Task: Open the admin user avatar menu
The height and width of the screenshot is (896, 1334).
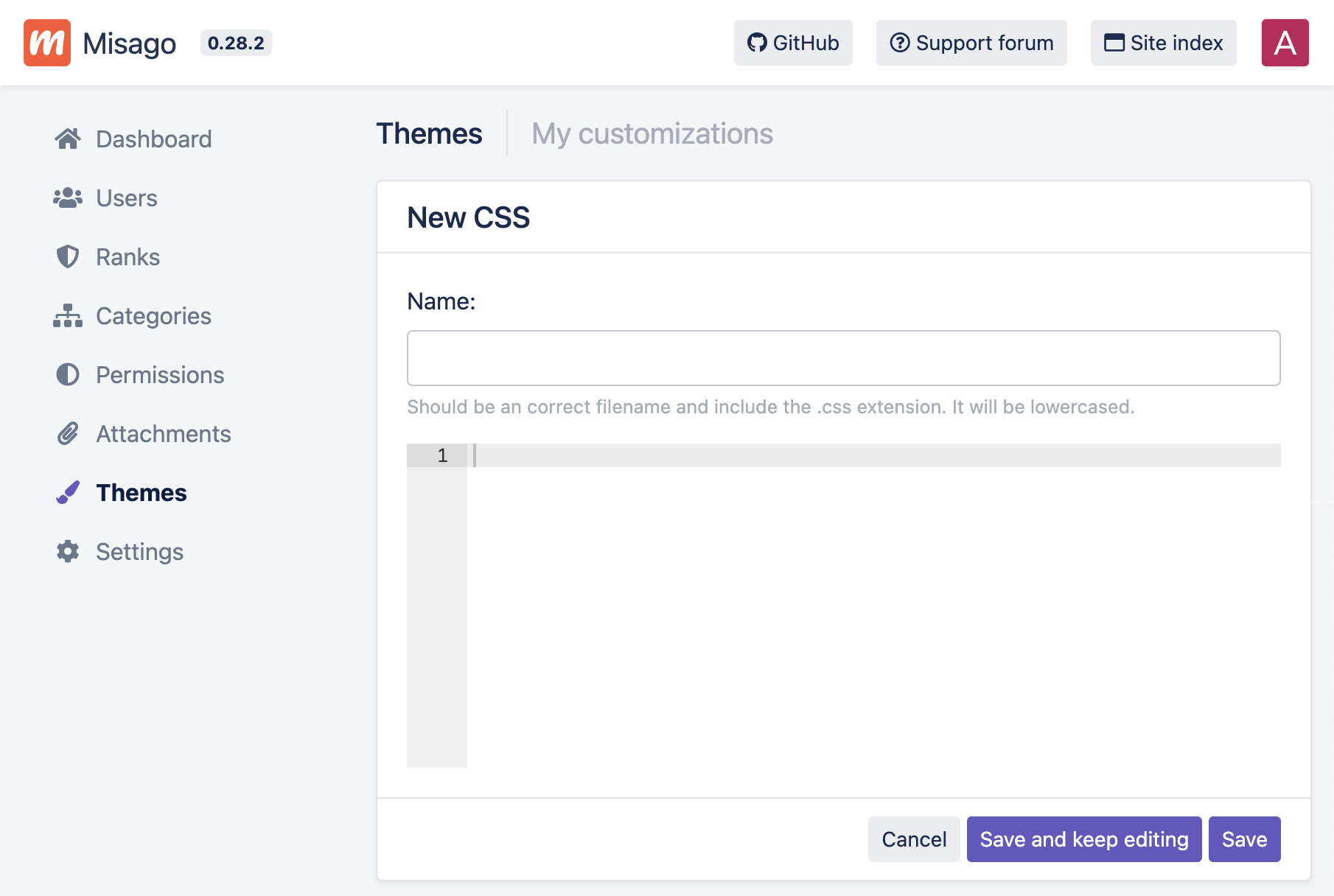Action: coord(1285,43)
